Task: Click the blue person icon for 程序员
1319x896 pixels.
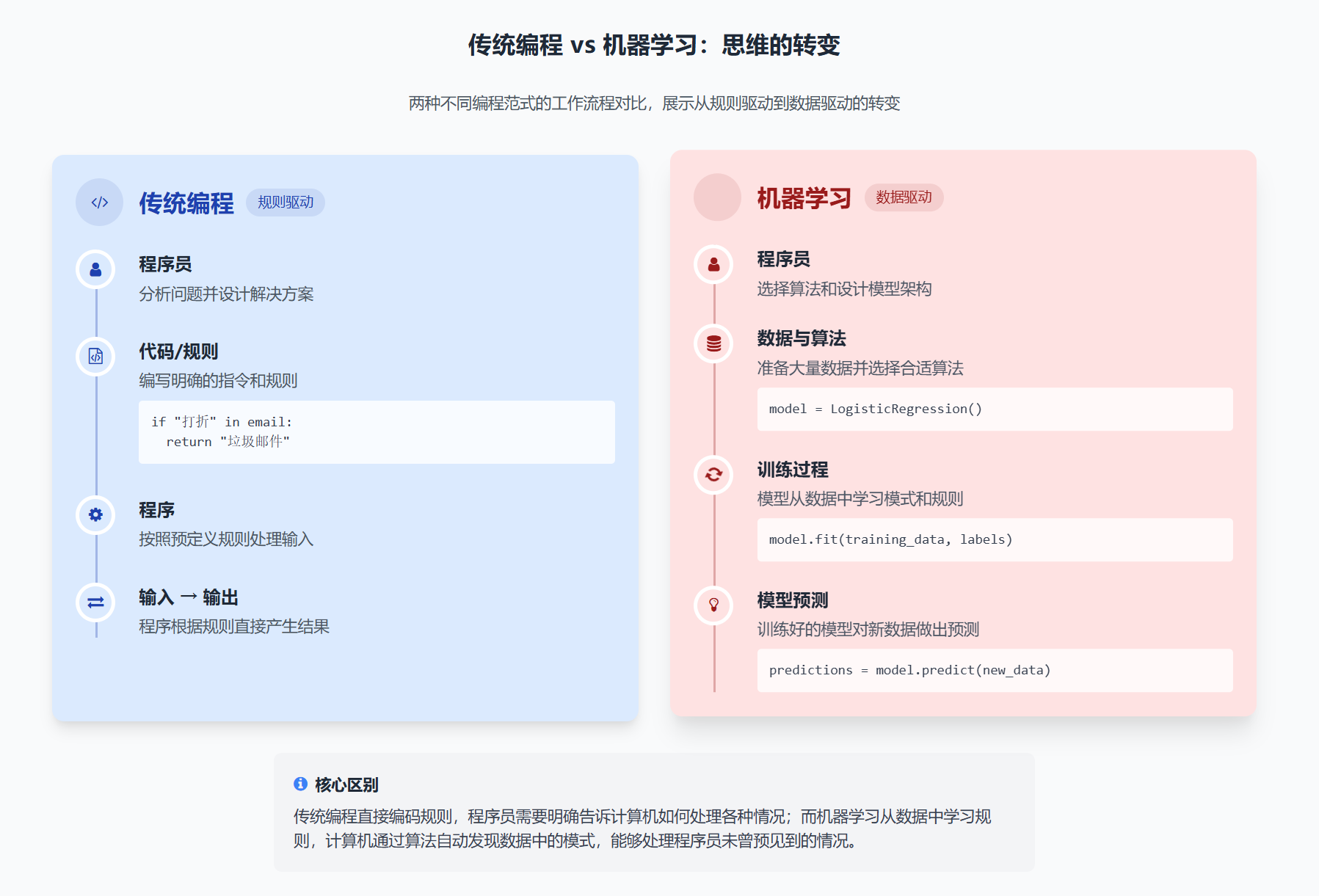Action: 95,270
